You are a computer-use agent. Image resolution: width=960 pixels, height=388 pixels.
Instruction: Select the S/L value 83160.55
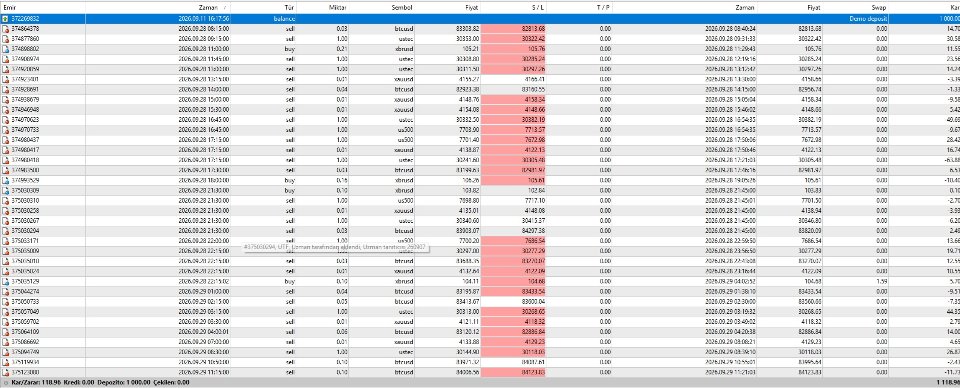coord(533,90)
